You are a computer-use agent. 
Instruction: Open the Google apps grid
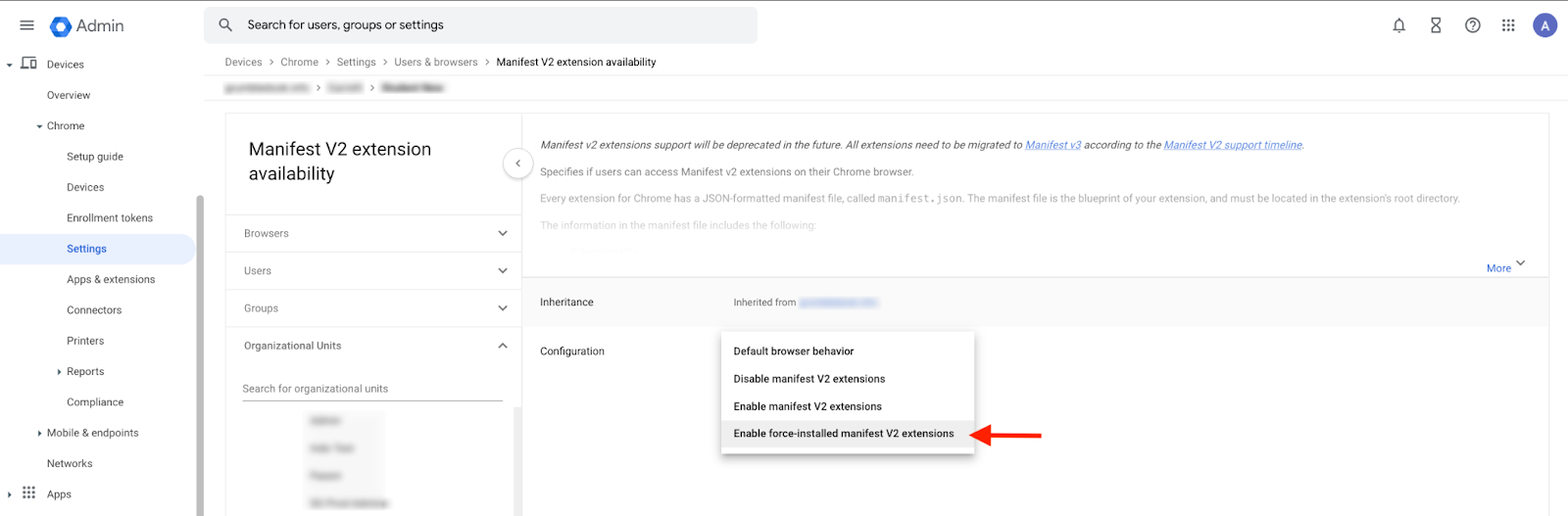click(1508, 25)
